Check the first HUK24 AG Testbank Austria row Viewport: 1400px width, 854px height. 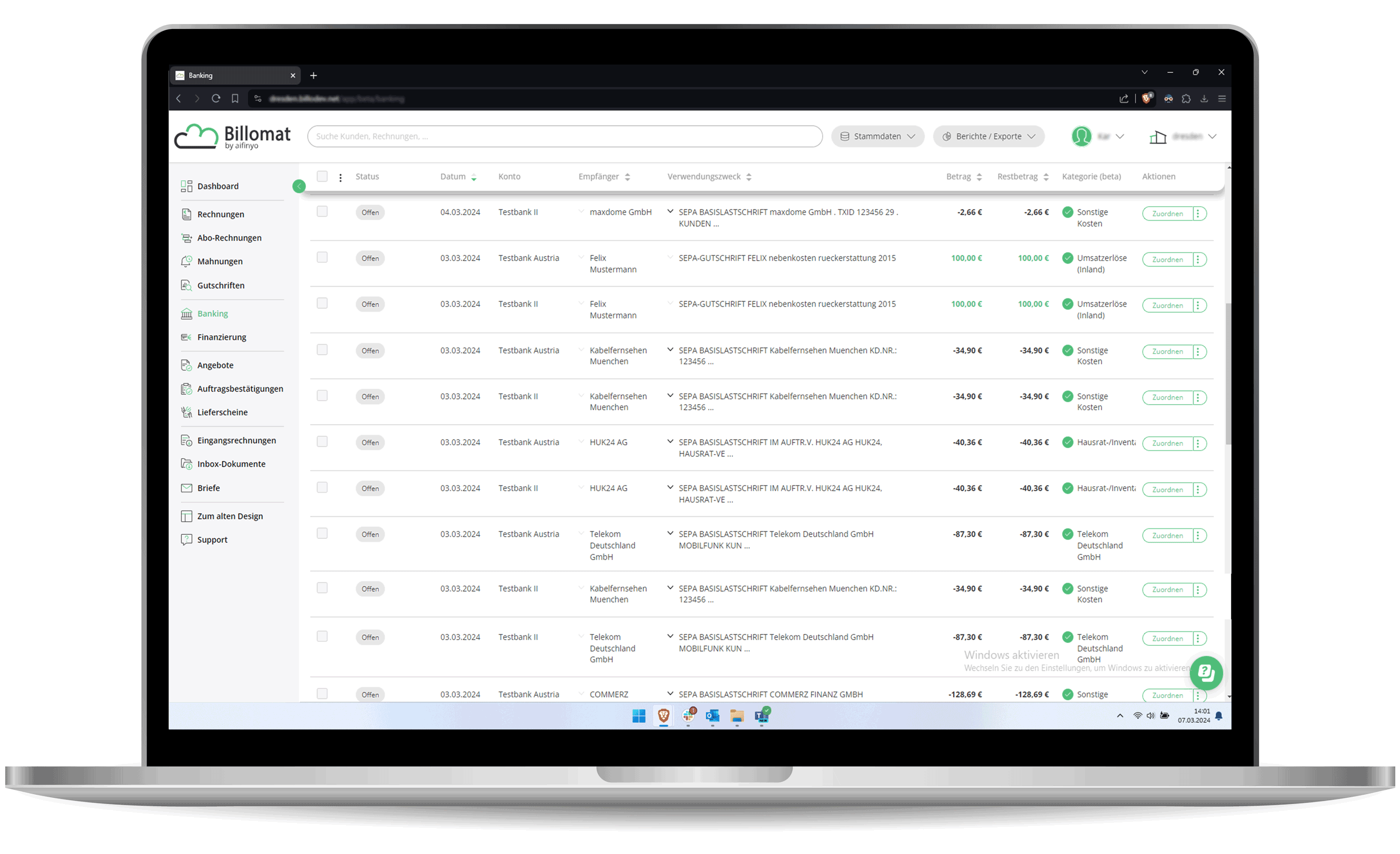[322, 441]
